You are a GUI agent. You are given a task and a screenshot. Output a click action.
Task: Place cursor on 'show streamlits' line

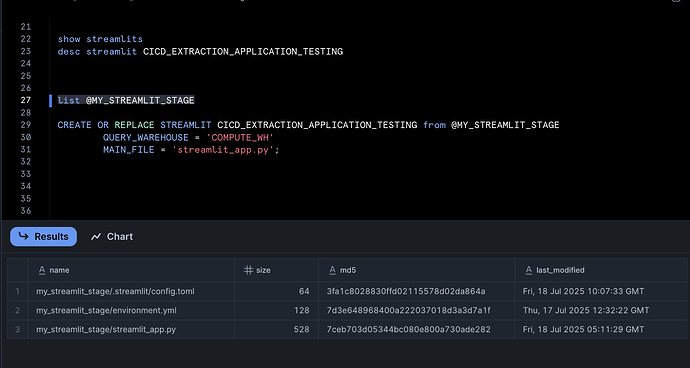pos(100,39)
